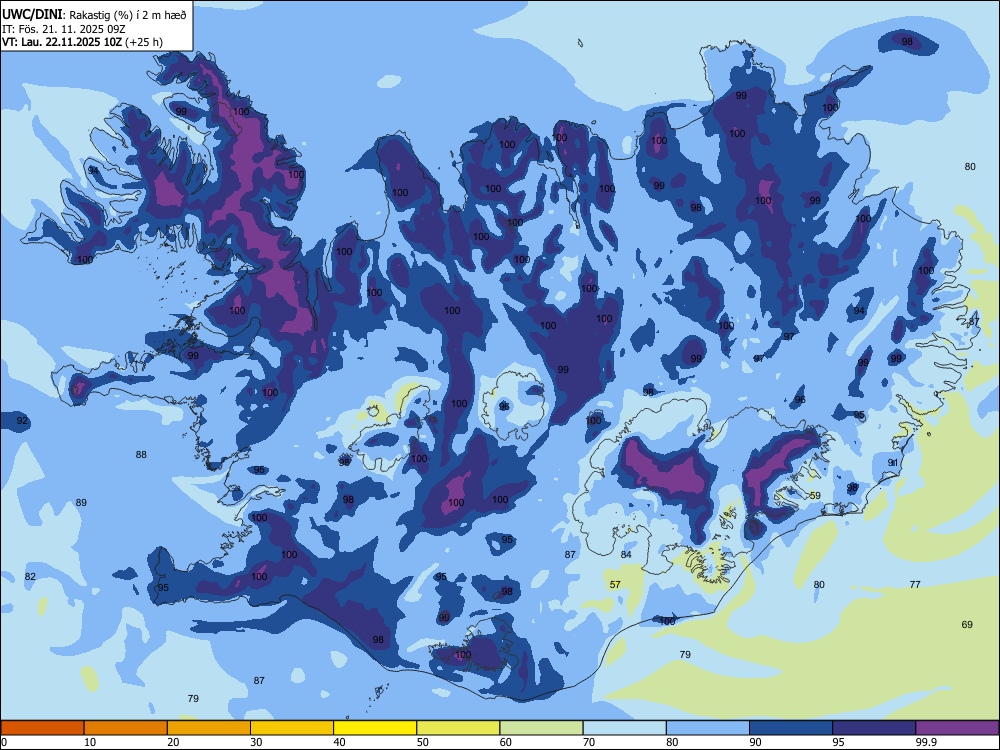The height and width of the screenshot is (750, 1000).
Task: Select the legend tick label 30
Action: click(256, 742)
